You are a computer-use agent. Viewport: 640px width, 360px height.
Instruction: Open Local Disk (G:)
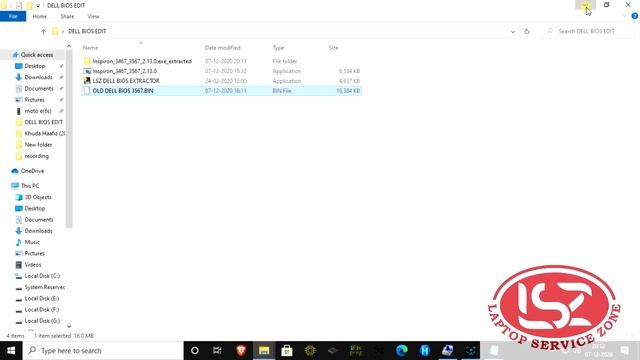click(42, 321)
